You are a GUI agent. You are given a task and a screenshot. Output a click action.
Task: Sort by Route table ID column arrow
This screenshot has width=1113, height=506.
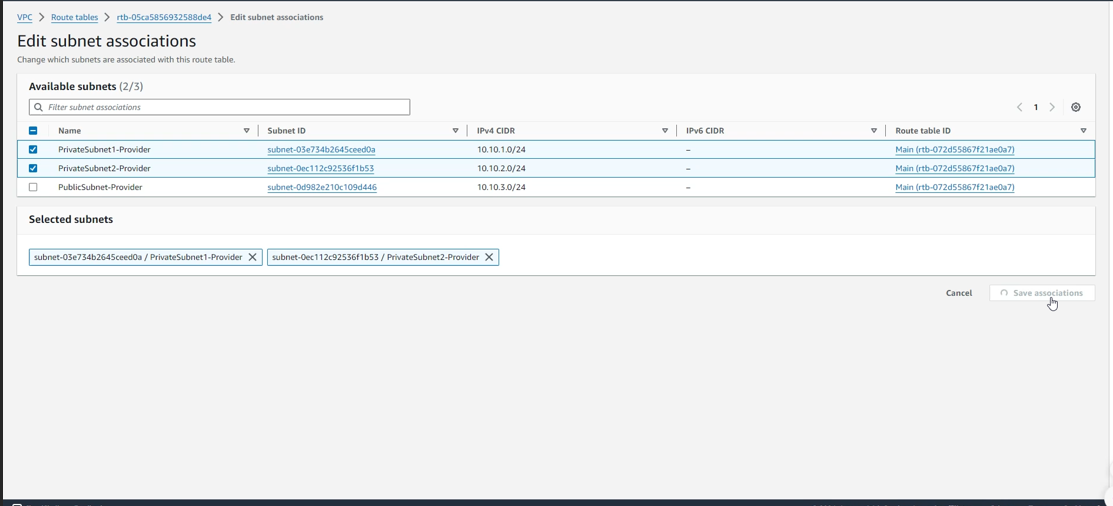pos(1083,131)
